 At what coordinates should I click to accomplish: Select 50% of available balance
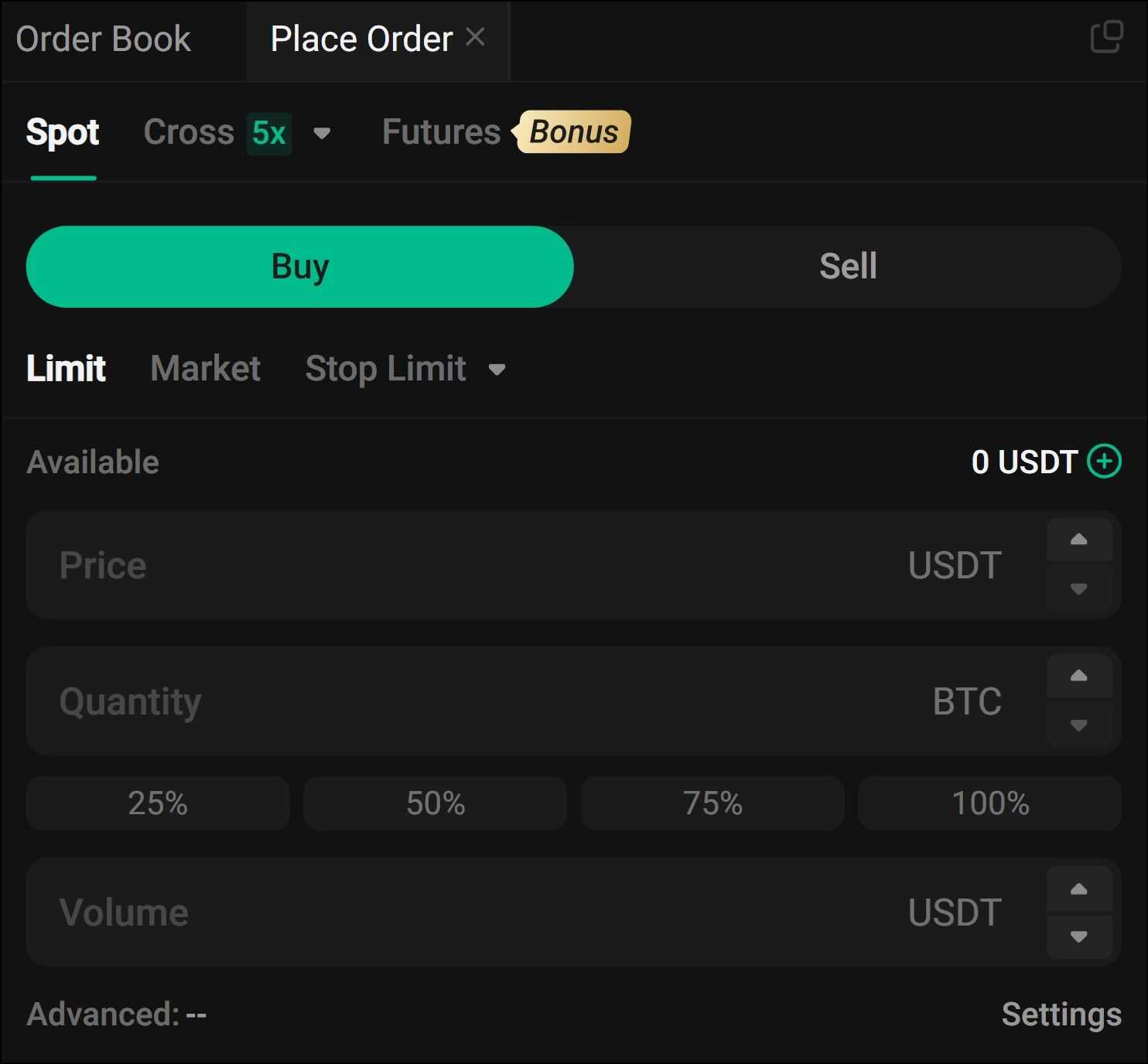[435, 803]
